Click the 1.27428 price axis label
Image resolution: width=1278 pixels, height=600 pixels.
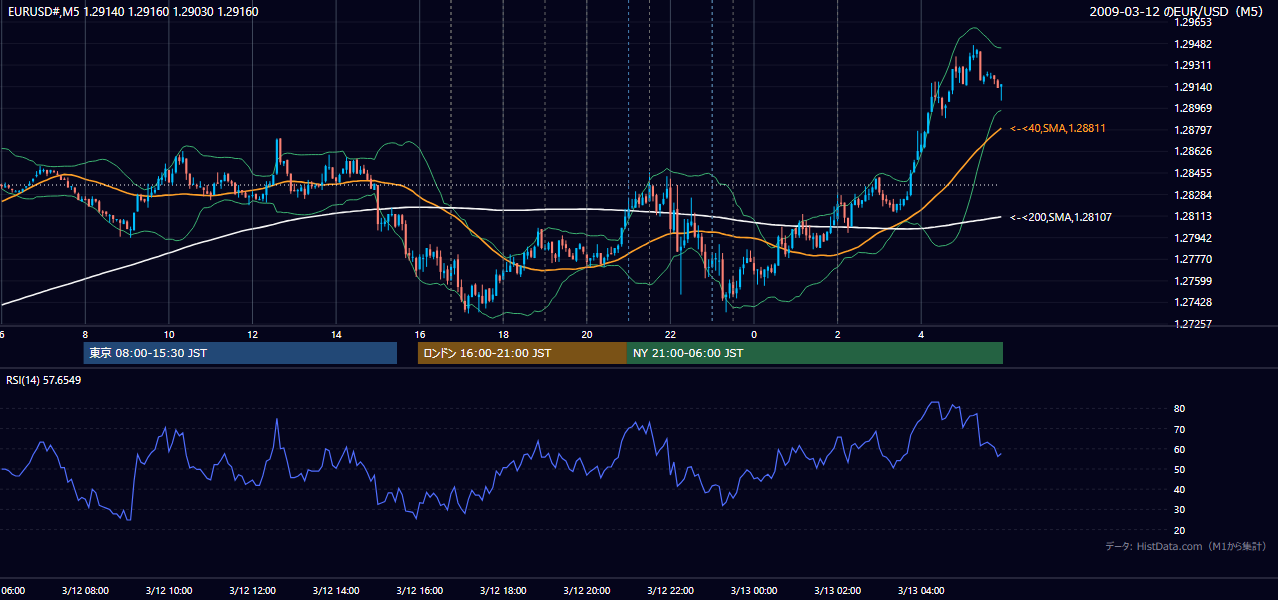(1194, 302)
